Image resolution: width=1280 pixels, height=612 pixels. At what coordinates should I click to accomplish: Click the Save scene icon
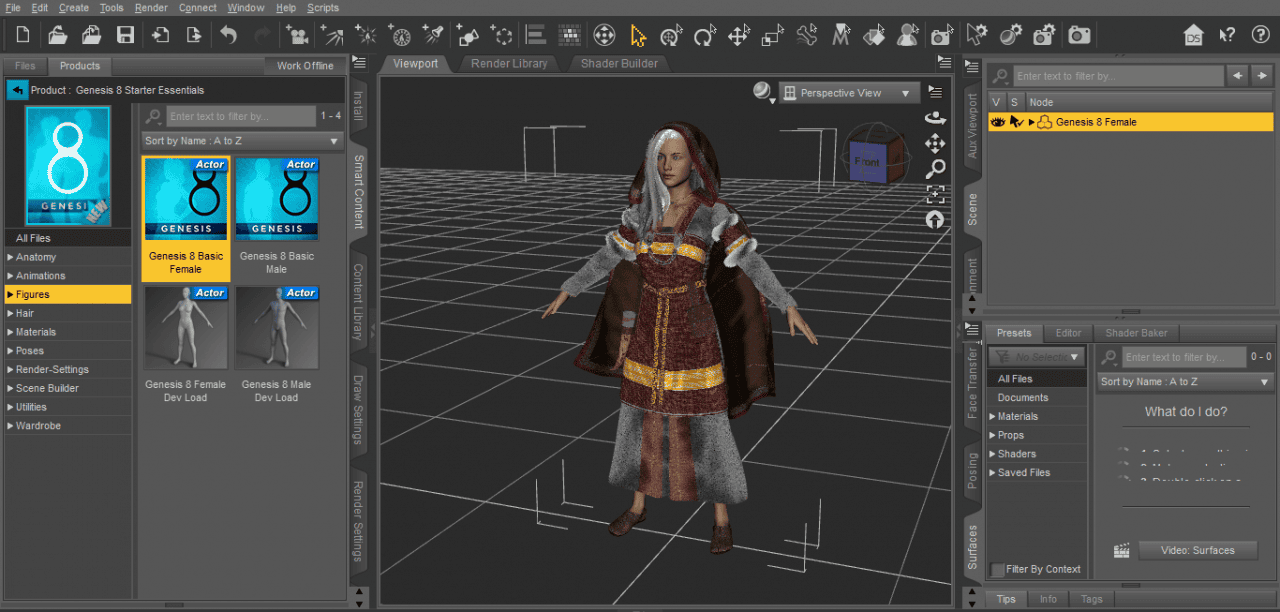pos(124,34)
